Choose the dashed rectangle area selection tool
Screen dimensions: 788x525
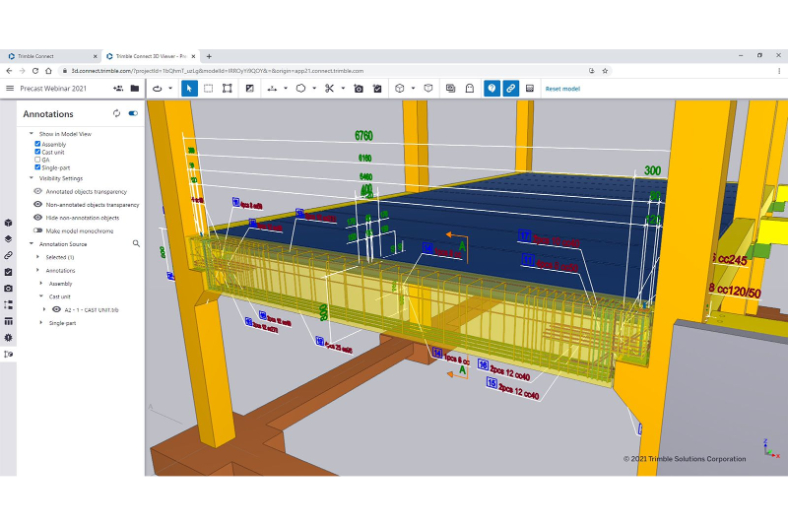[x=208, y=88]
